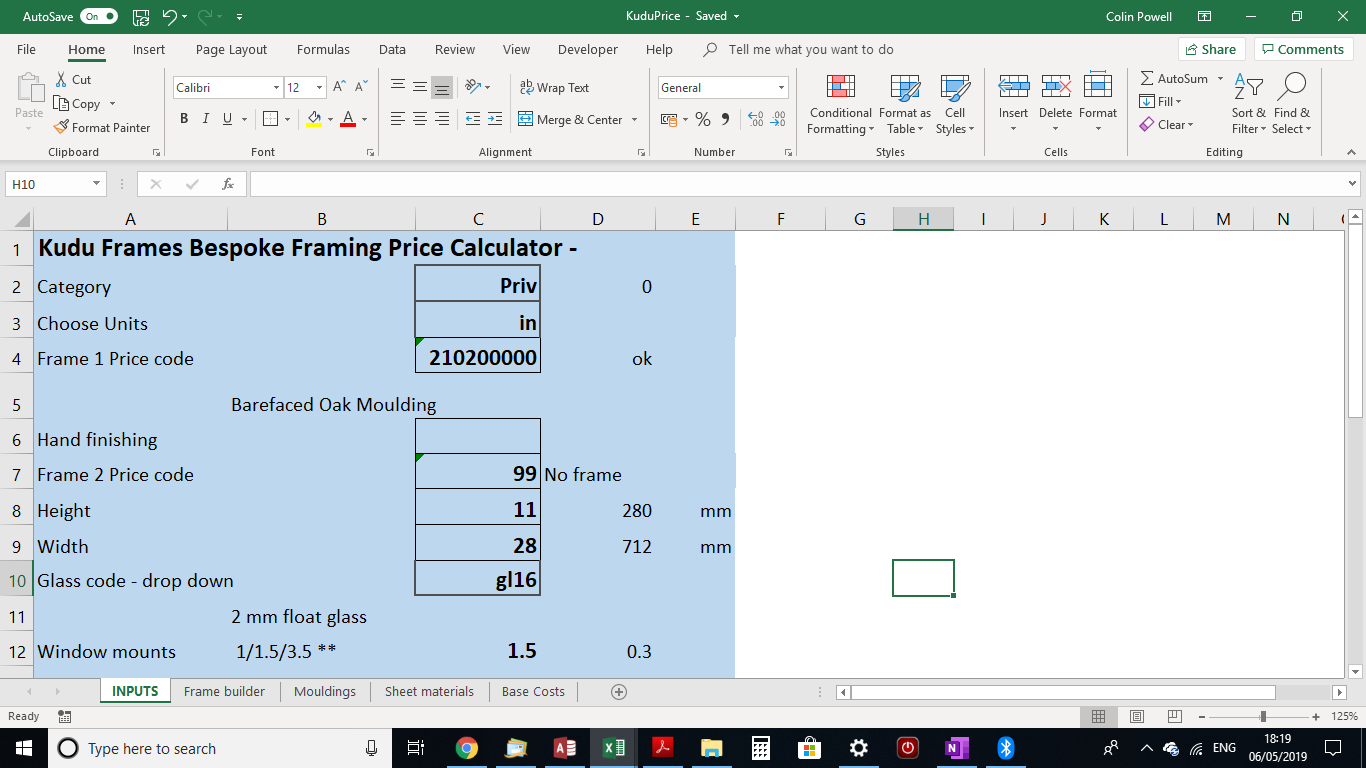Screen dimensions: 1366x768
Task: Click the Copy icon
Action: (61, 103)
